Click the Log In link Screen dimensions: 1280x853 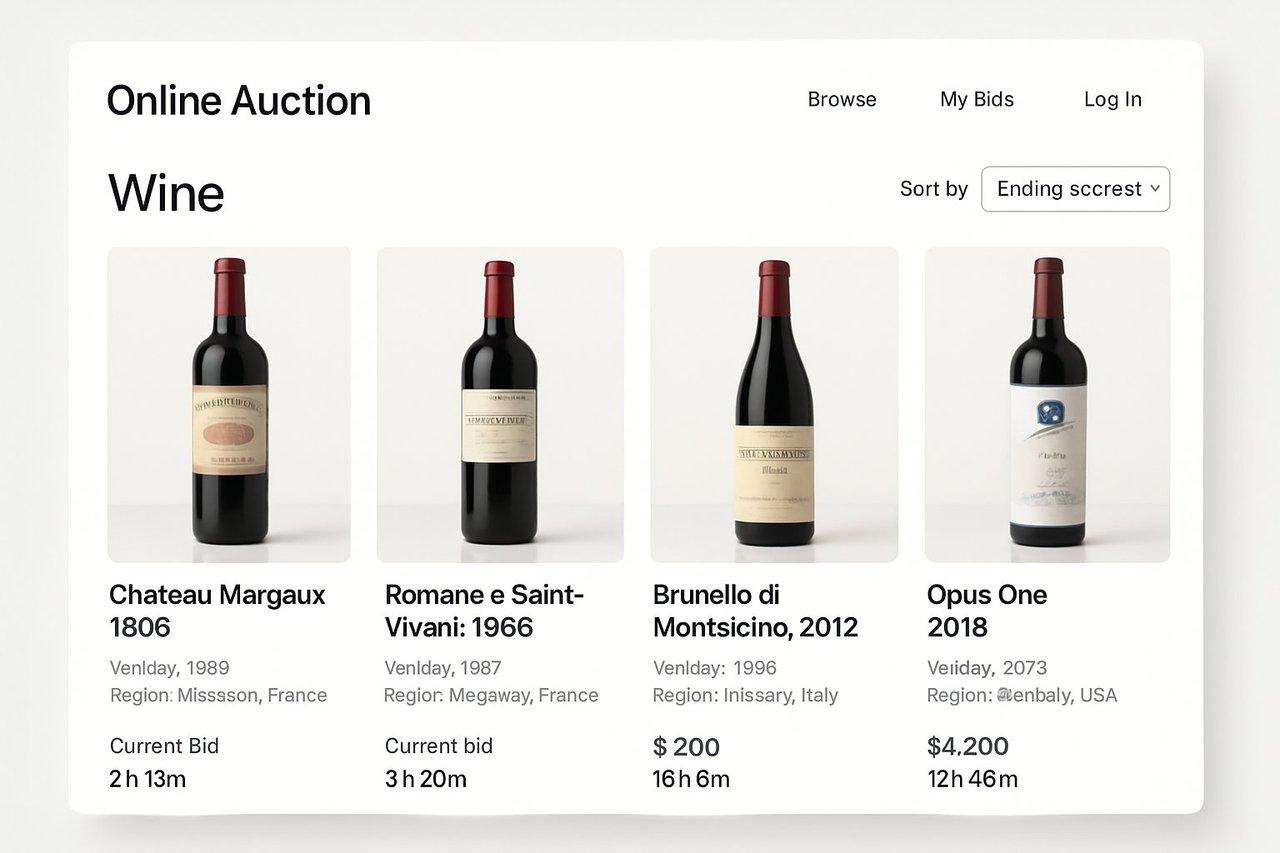[1112, 99]
